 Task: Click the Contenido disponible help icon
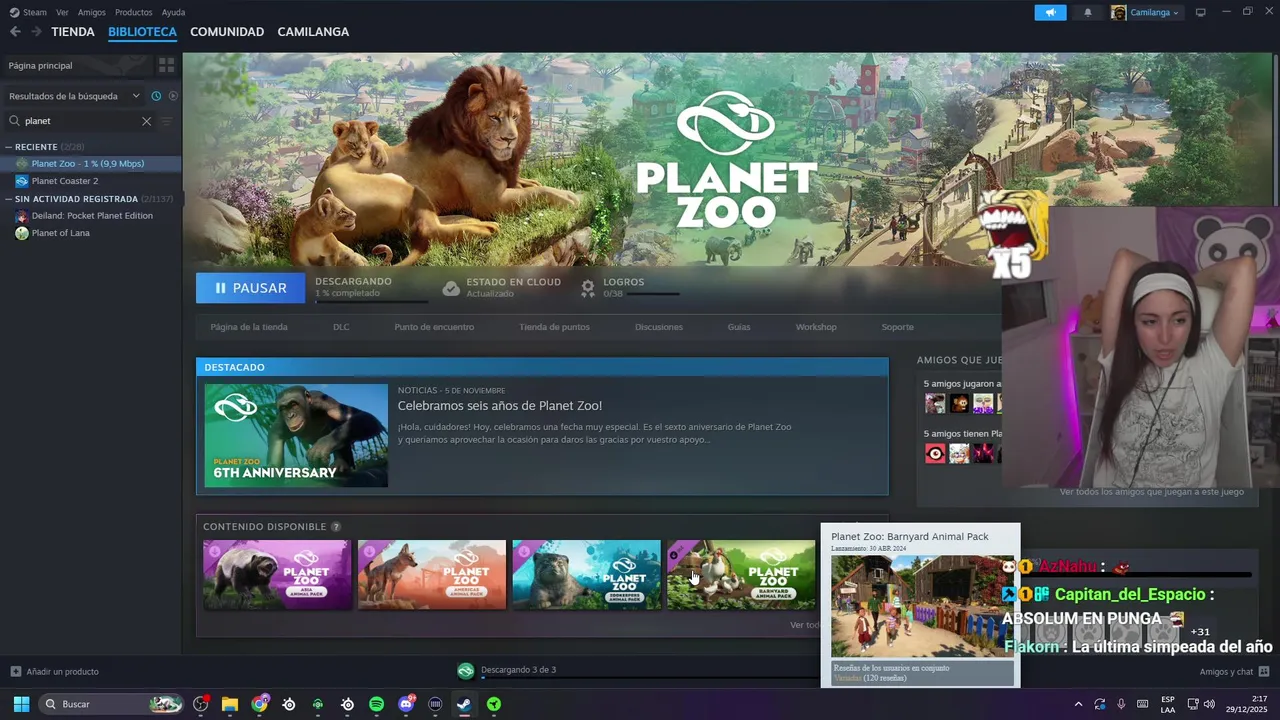tap(336, 527)
